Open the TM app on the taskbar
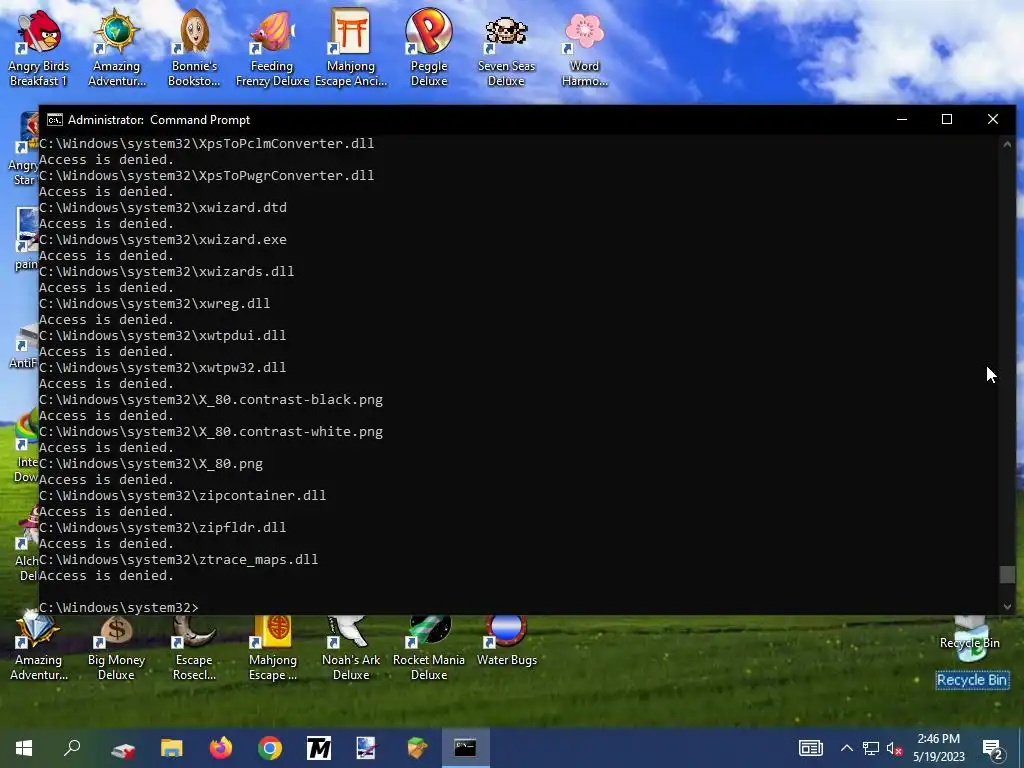 point(319,748)
